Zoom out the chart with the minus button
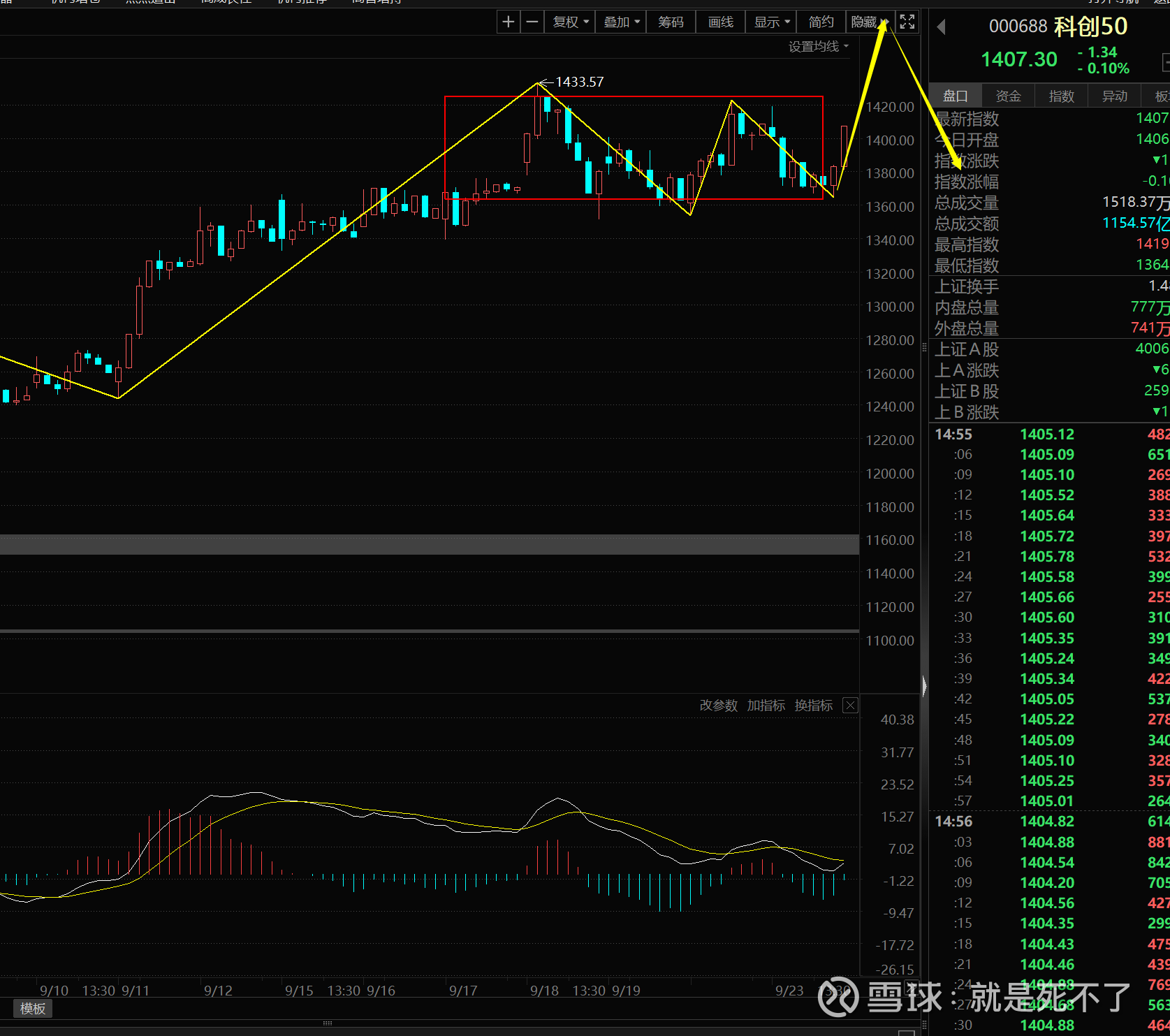 click(x=532, y=22)
